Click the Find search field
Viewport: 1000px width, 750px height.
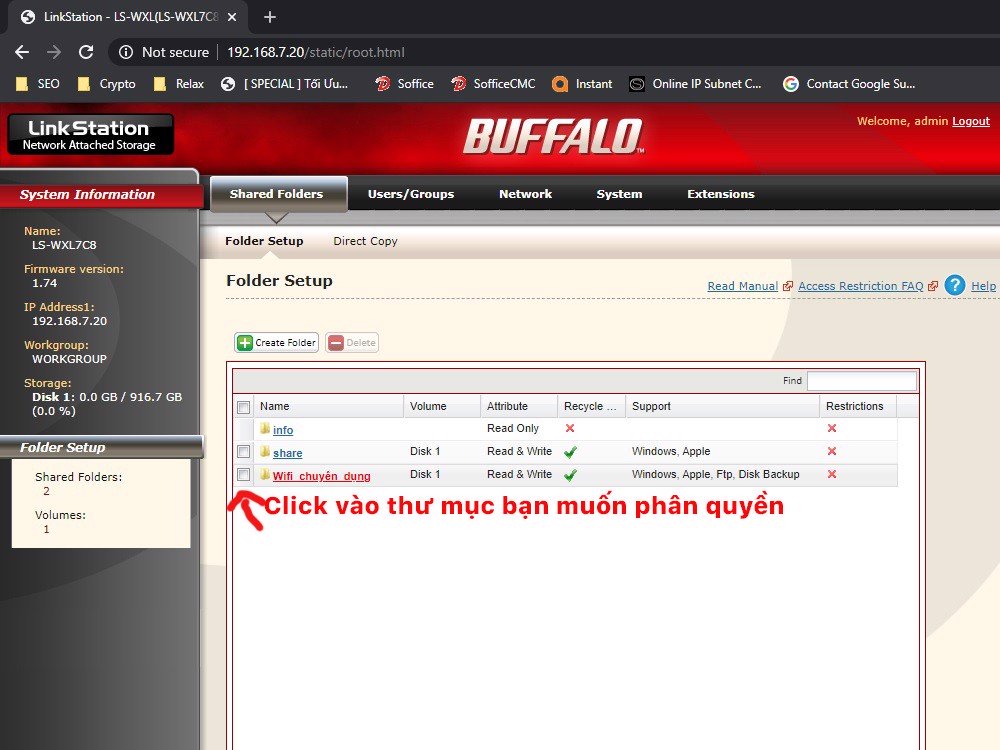pos(862,381)
